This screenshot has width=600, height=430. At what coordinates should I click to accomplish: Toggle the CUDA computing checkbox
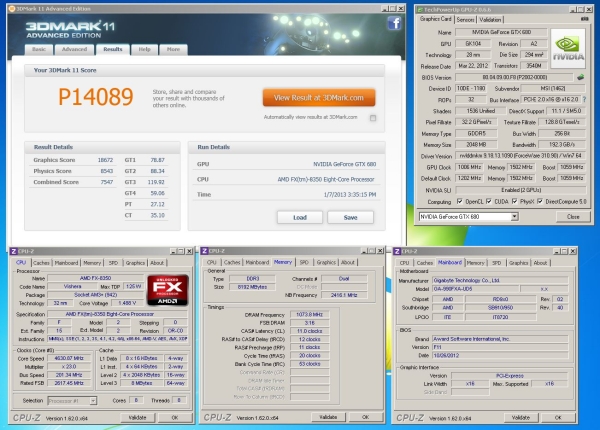pyautogui.click(x=489, y=201)
